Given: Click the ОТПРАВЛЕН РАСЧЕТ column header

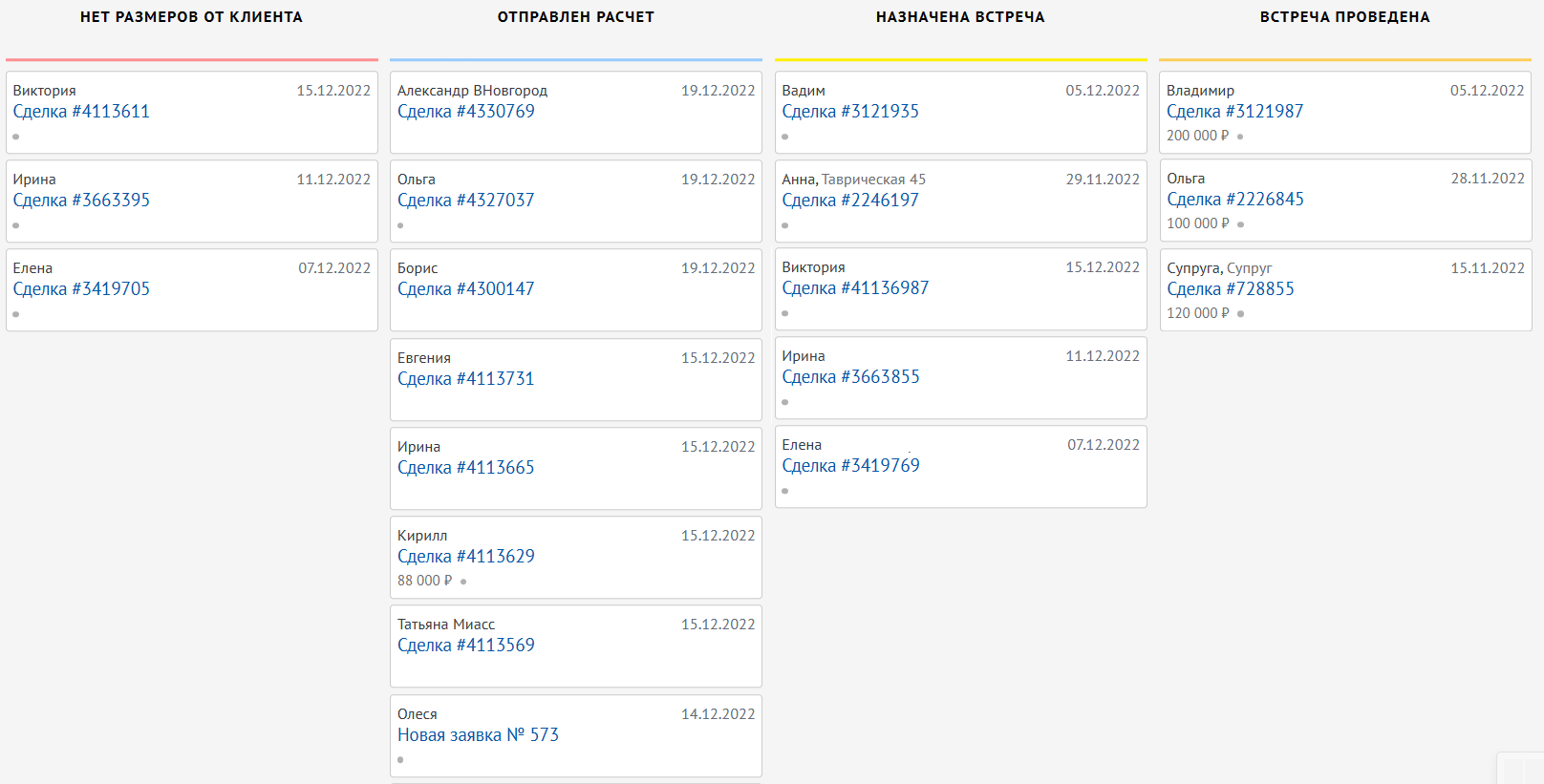Looking at the screenshot, I should 575,17.
